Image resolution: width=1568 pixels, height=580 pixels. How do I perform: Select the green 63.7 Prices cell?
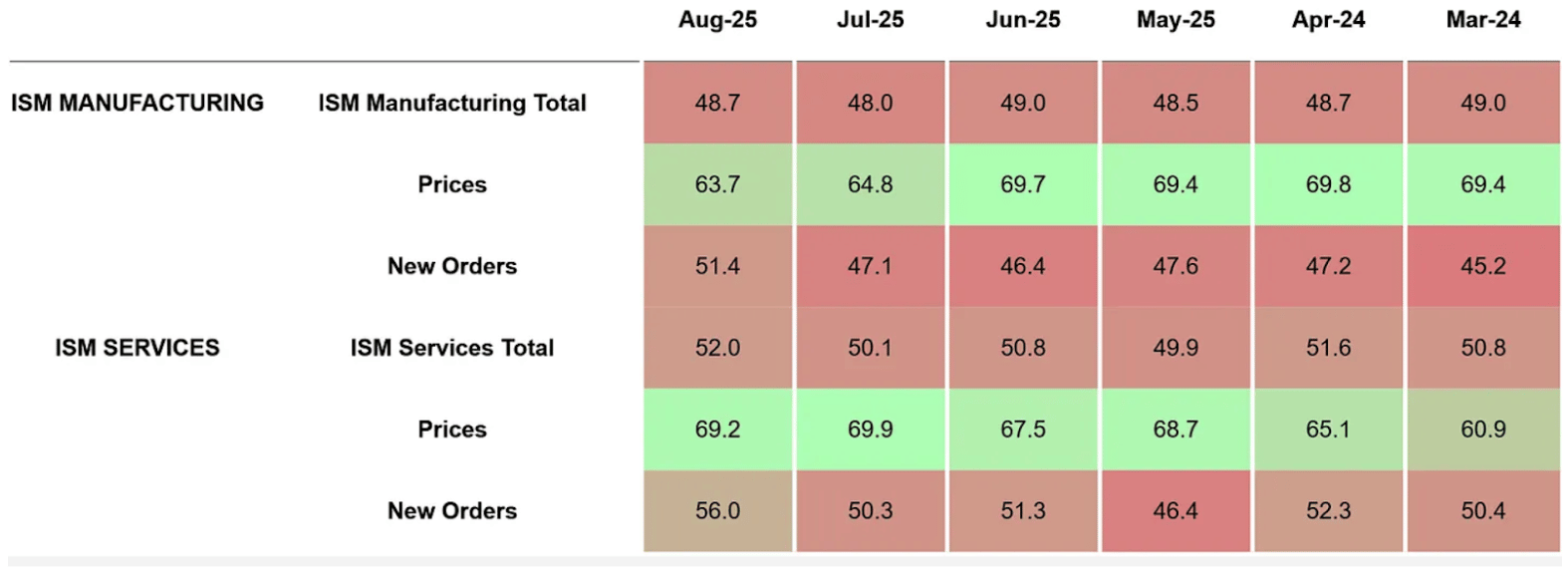(x=717, y=184)
